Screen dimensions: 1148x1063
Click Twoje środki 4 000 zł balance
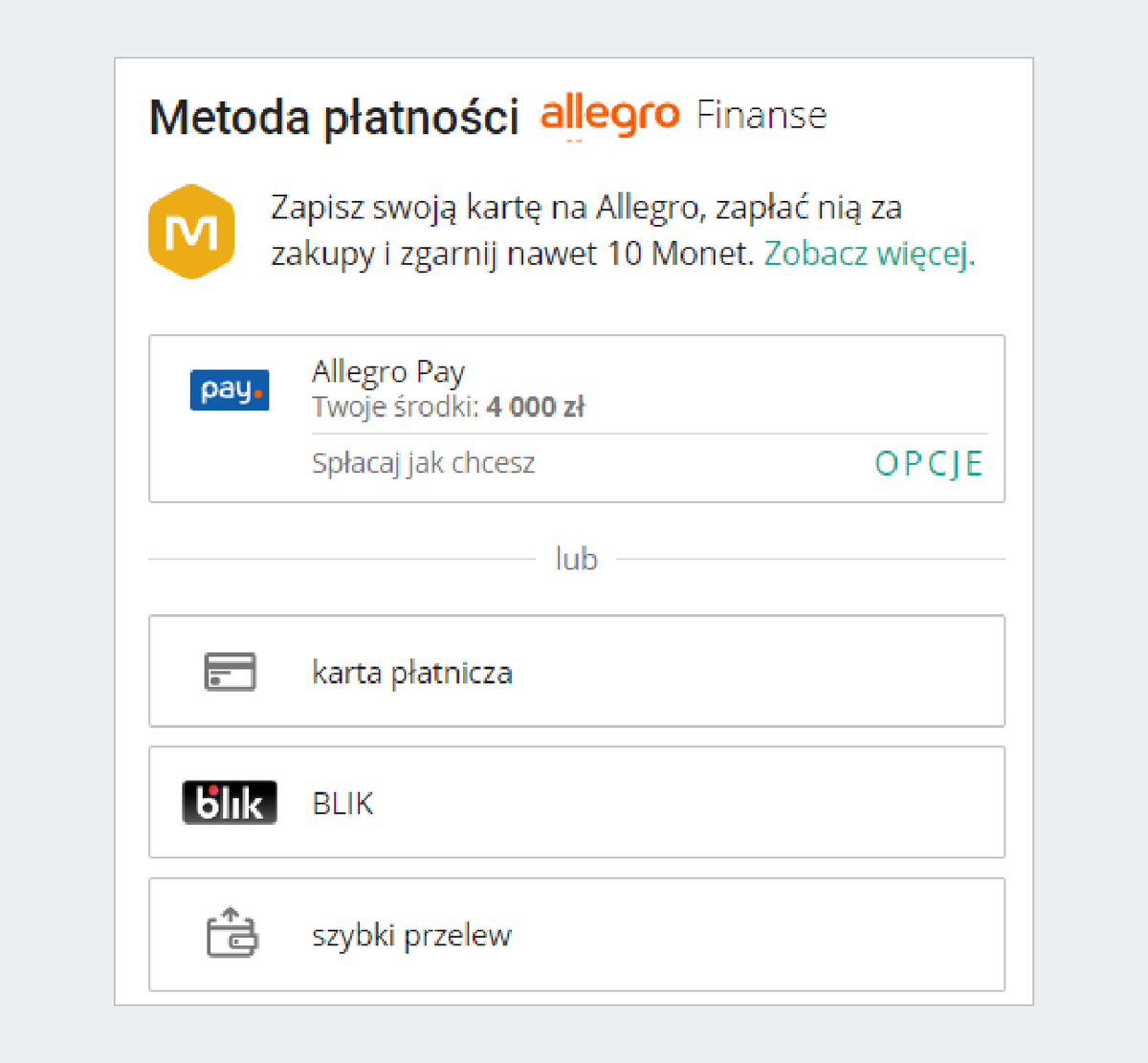[448, 407]
